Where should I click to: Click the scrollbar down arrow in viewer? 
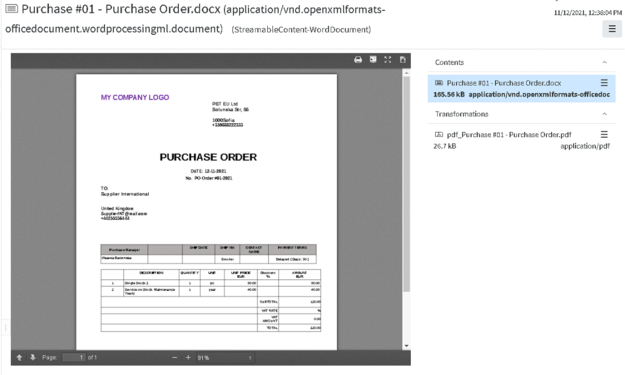(406, 346)
